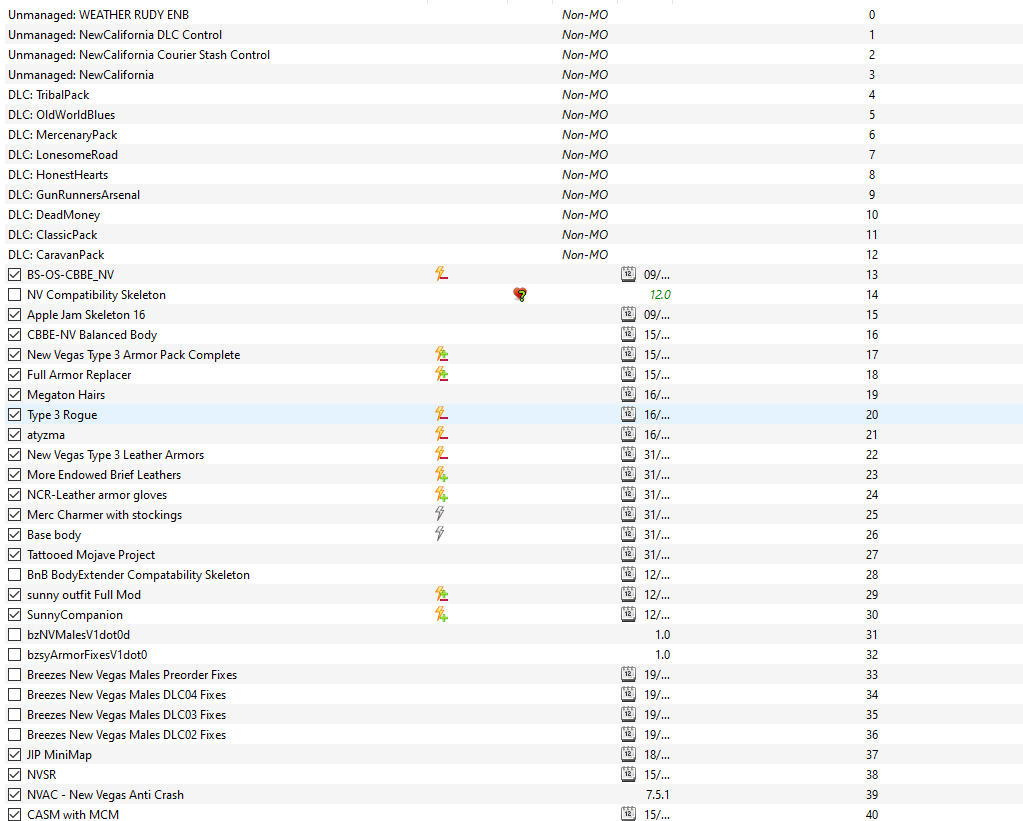Click the green 12.0 version of NV Compatibility Skeleton

click(x=660, y=294)
